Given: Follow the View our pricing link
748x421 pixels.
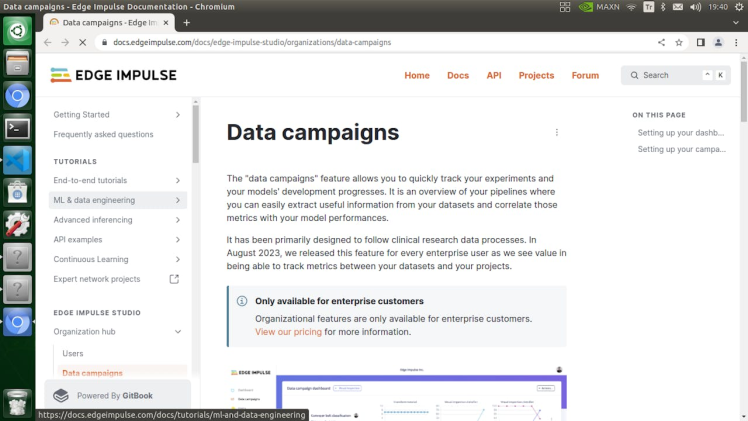Looking at the screenshot, I should 288,332.
